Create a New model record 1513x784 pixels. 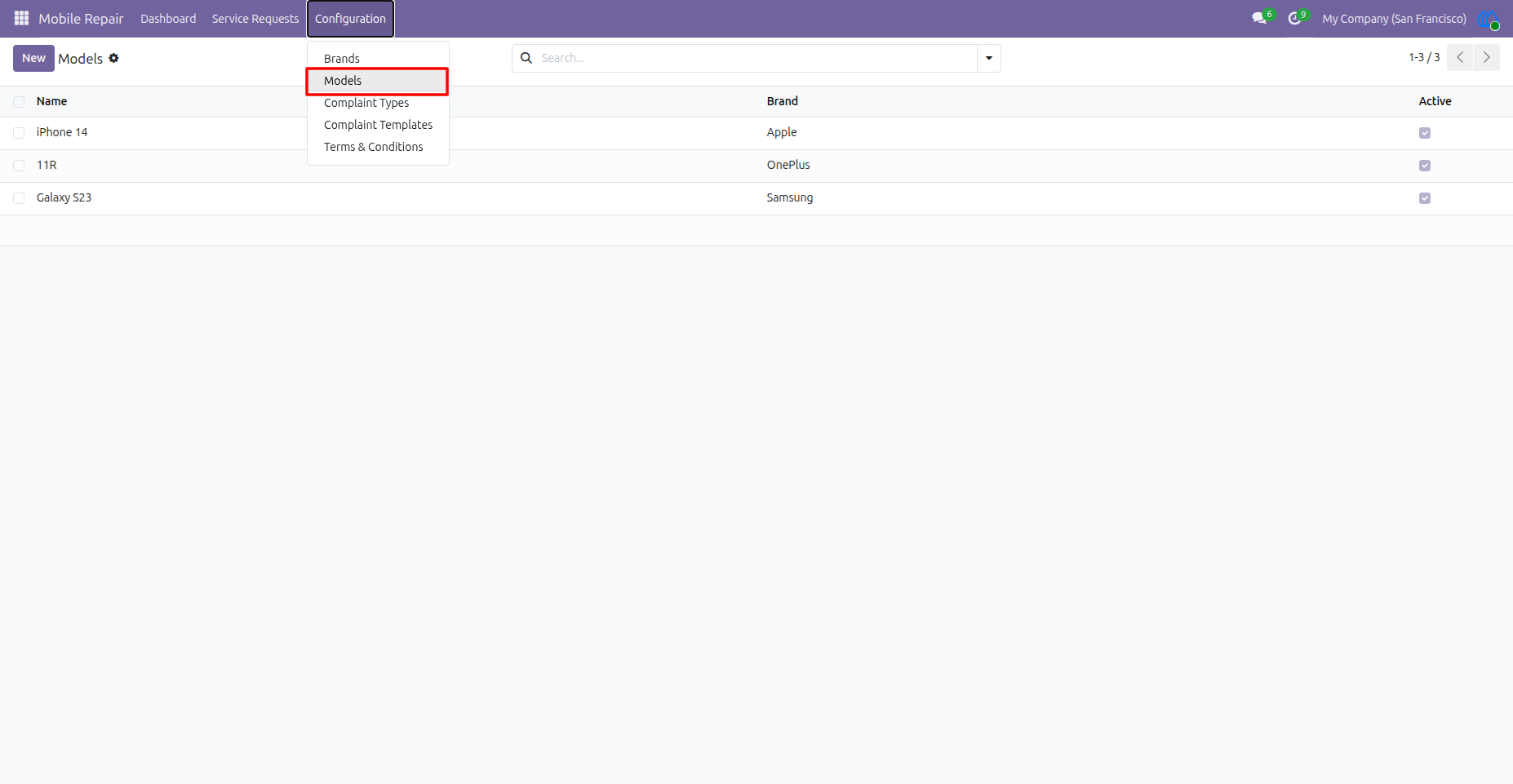[33, 58]
